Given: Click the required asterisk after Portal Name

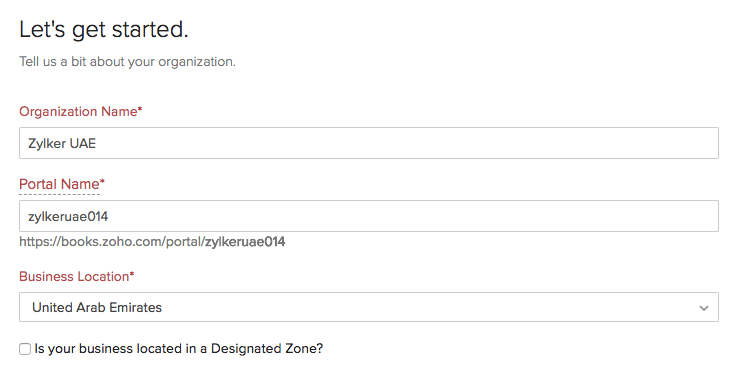Looking at the screenshot, I should click(x=102, y=182).
